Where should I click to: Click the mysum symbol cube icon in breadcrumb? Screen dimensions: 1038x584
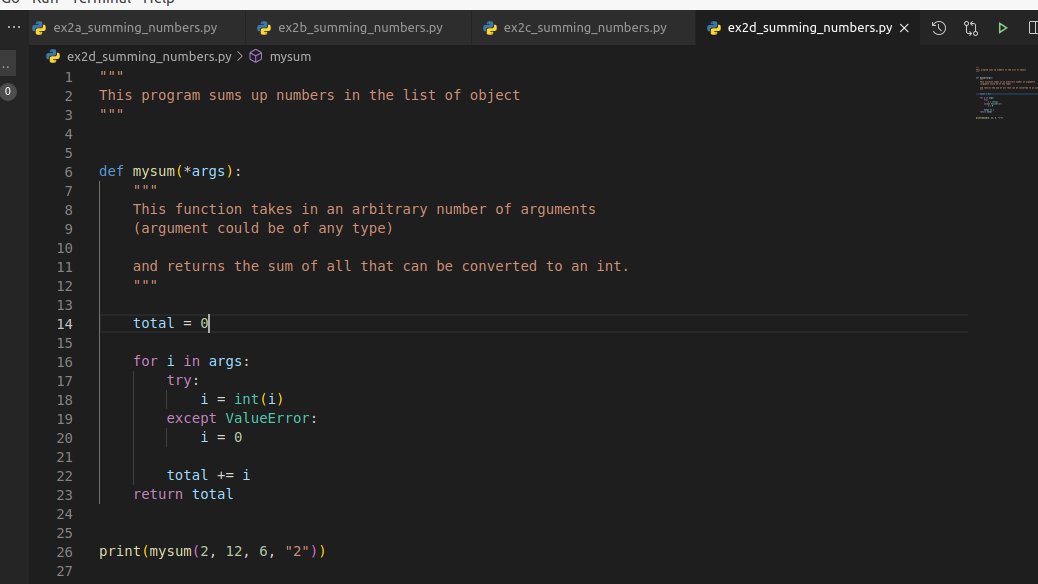[256, 56]
